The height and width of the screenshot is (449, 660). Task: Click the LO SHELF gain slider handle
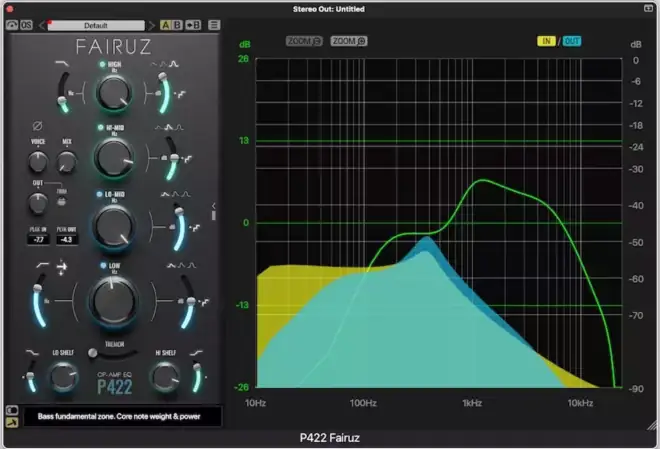(30, 375)
